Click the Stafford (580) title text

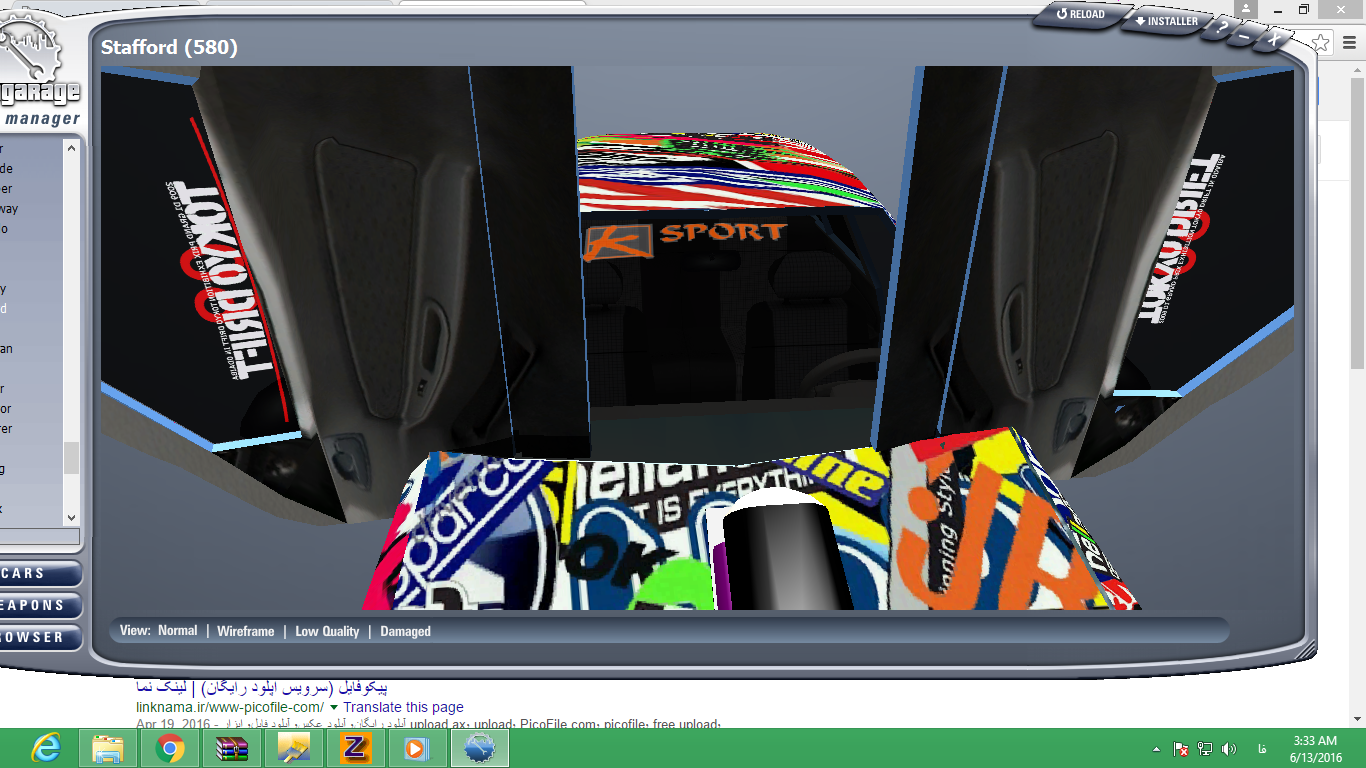click(169, 47)
